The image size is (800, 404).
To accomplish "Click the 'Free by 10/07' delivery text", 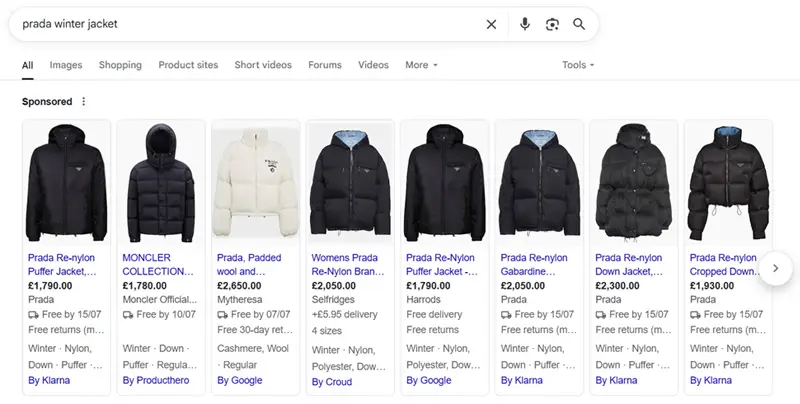I will [166, 315].
